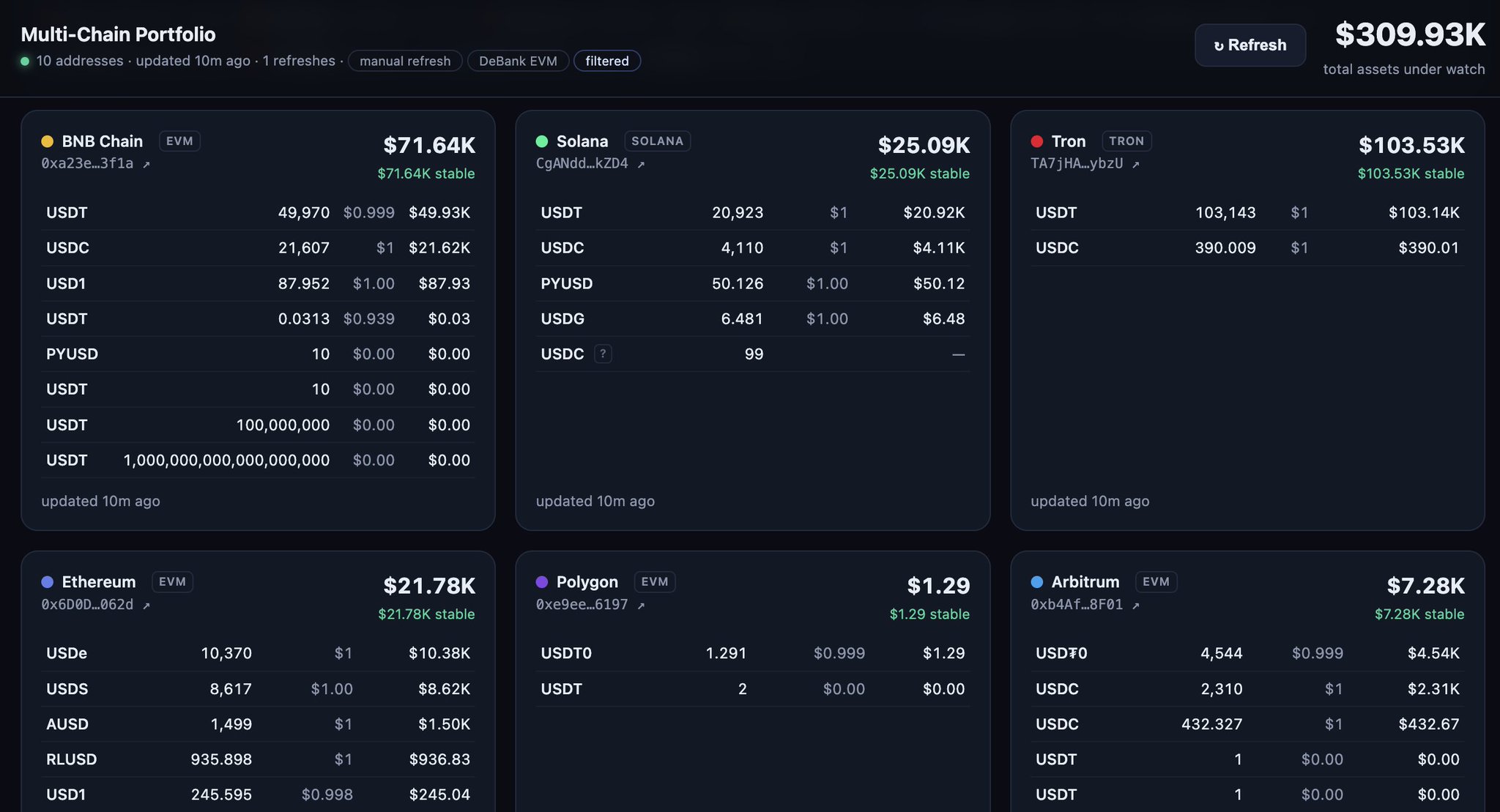
Task: Select the USD1 row showing $87.93
Action: [x=258, y=283]
